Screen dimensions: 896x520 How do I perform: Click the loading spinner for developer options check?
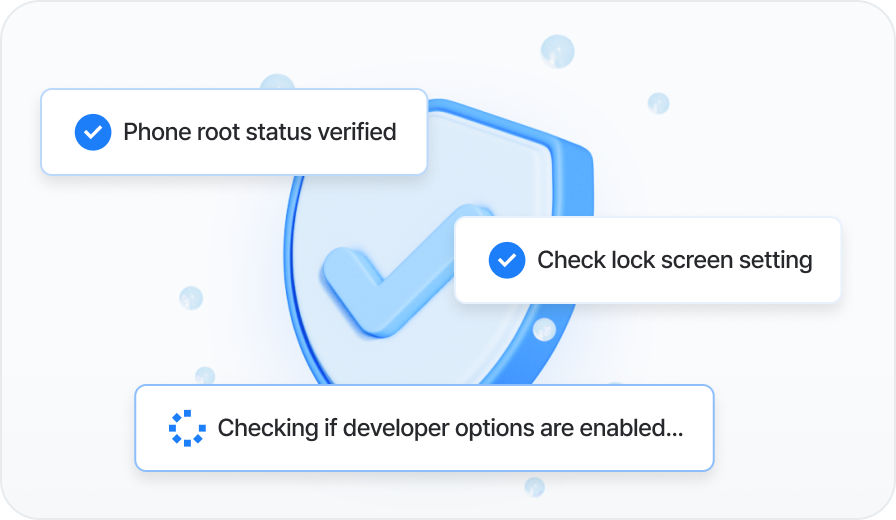tap(187, 428)
